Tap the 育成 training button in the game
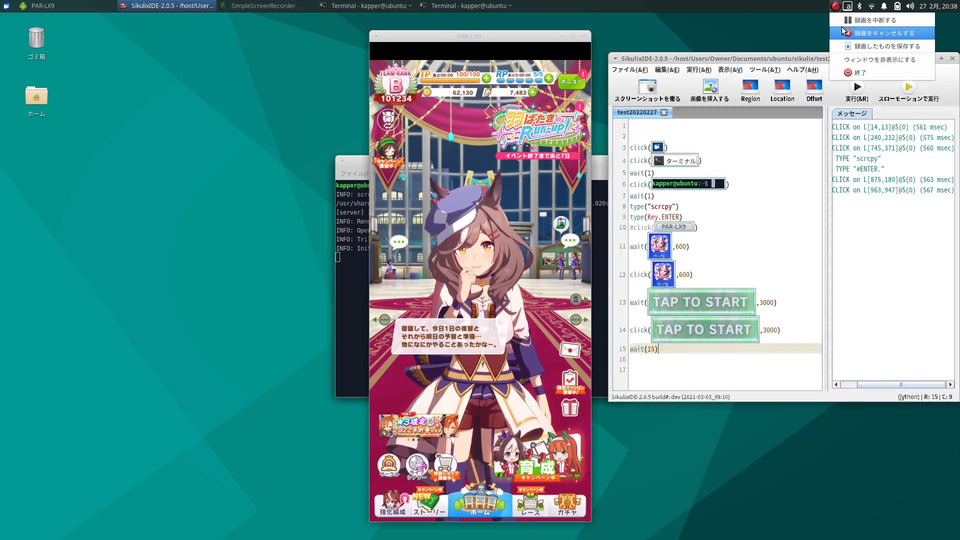The height and width of the screenshot is (540, 960). pyautogui.click(x=536, y=457)
